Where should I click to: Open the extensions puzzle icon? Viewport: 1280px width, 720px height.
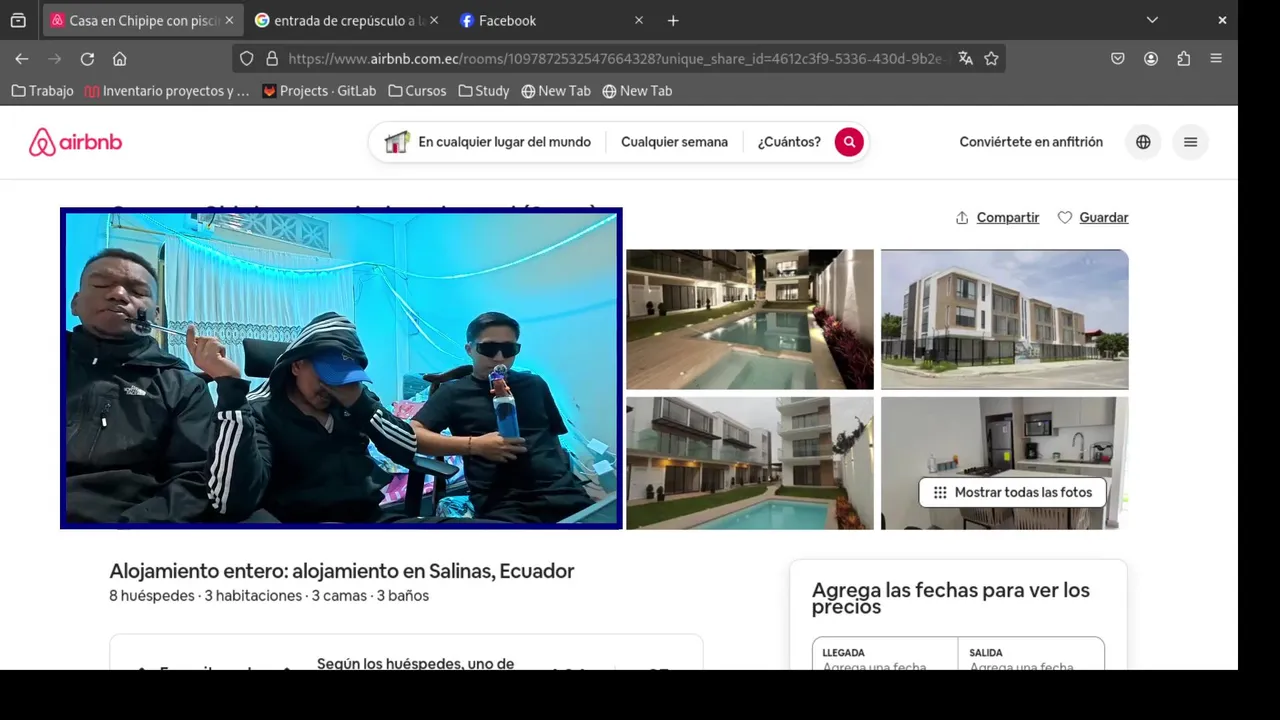click(x=1184, y=59)
